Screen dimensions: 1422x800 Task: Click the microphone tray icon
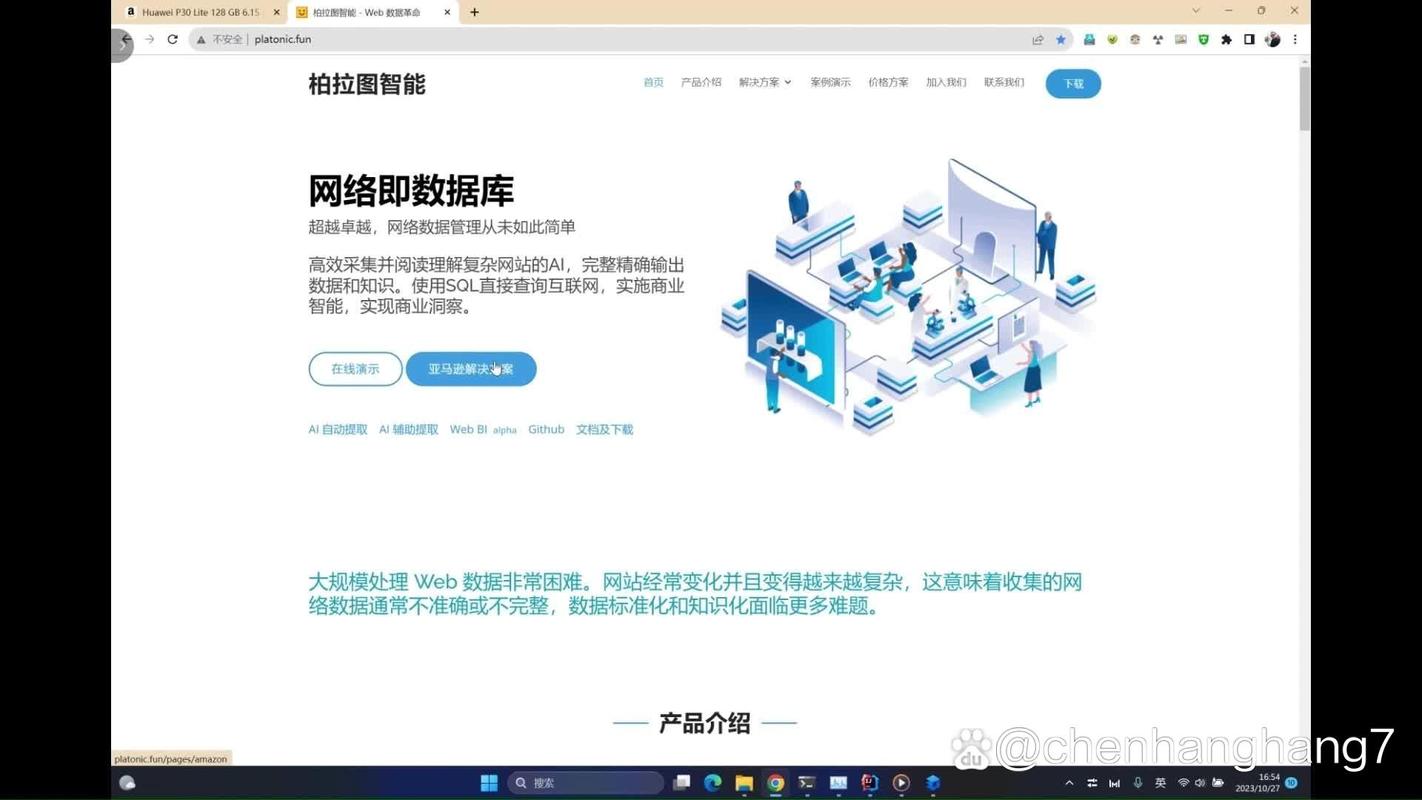[1138, 783]
